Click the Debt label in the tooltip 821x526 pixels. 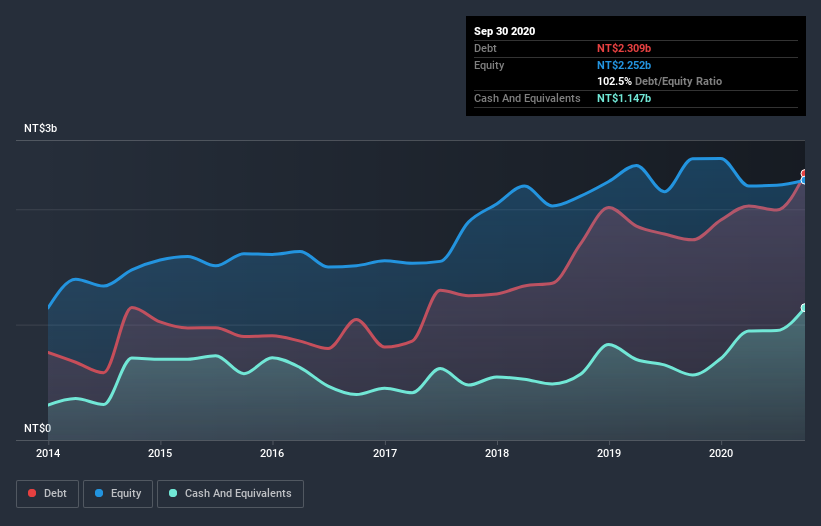pos(485,48)
